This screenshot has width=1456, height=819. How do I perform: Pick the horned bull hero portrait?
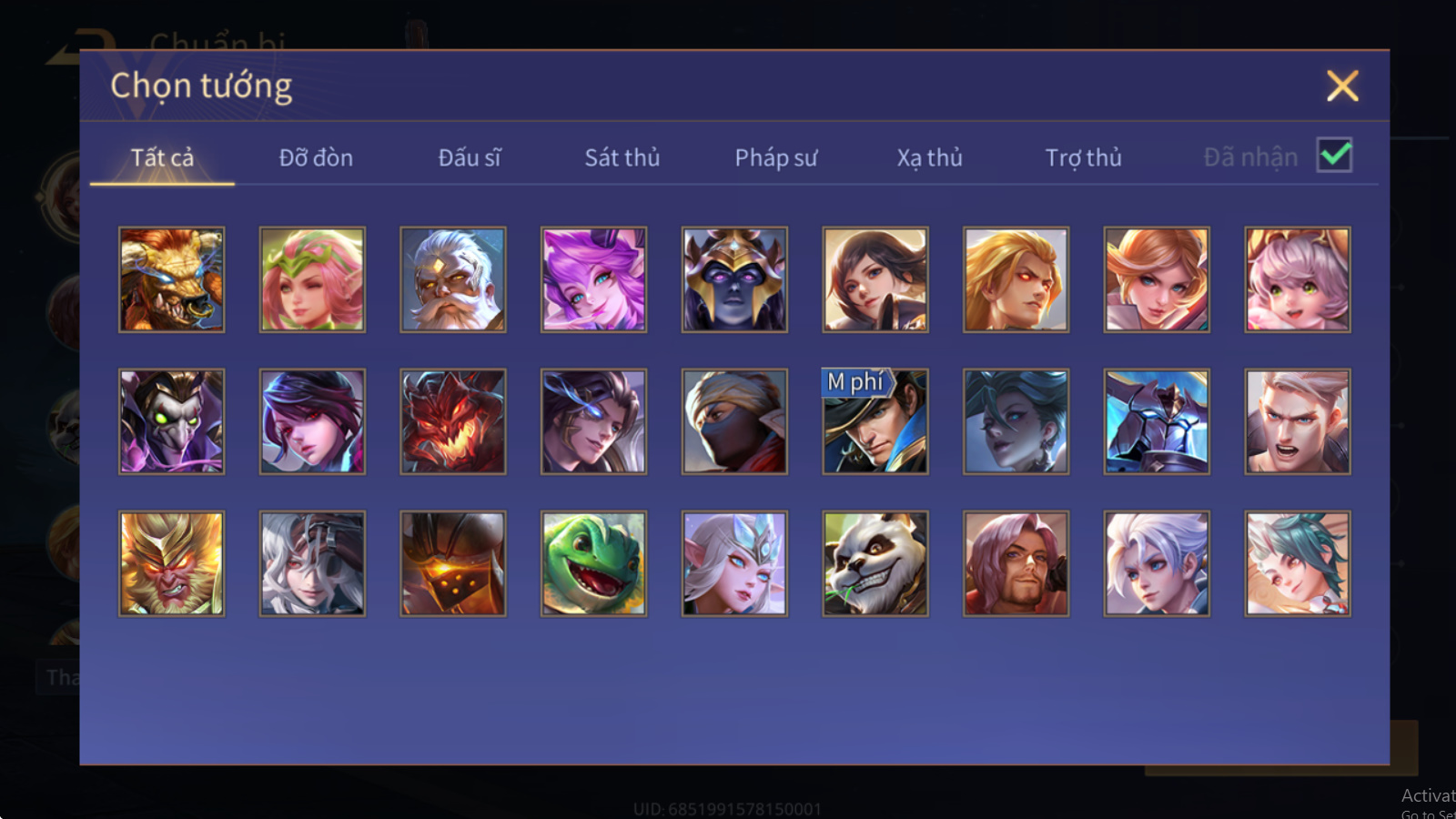[x=171, y=279]
